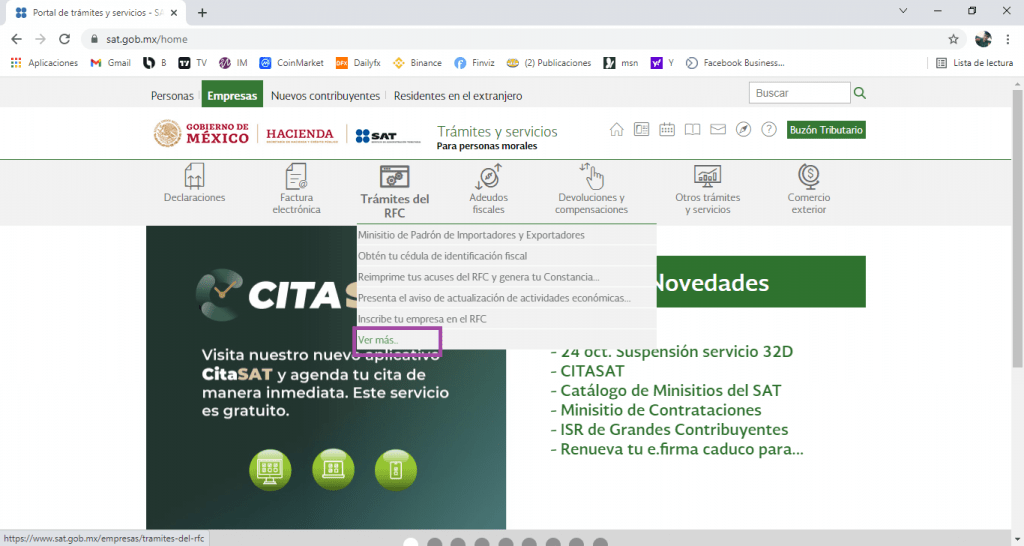Click the news page icon beside home
Screen dimensions: 1024x546
point(642,129)
